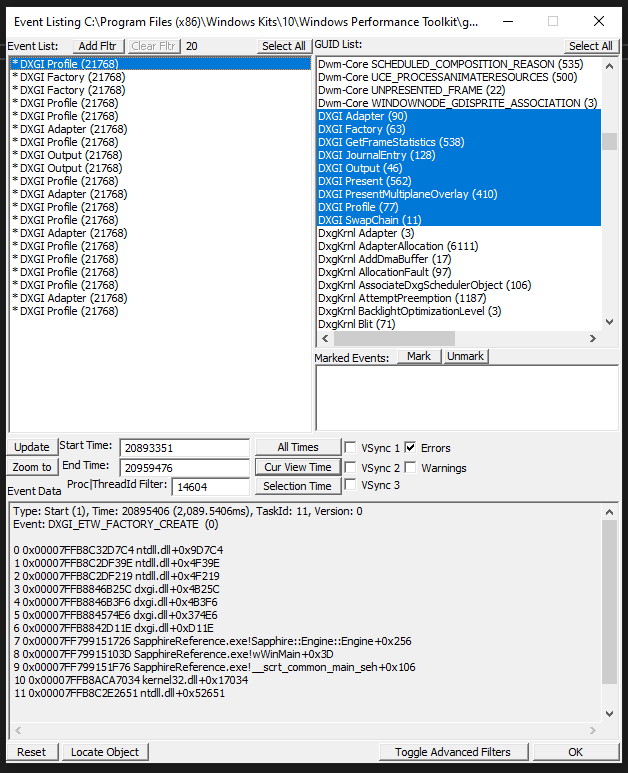Enable the VSync 1 checkbox

pos(350,448)
